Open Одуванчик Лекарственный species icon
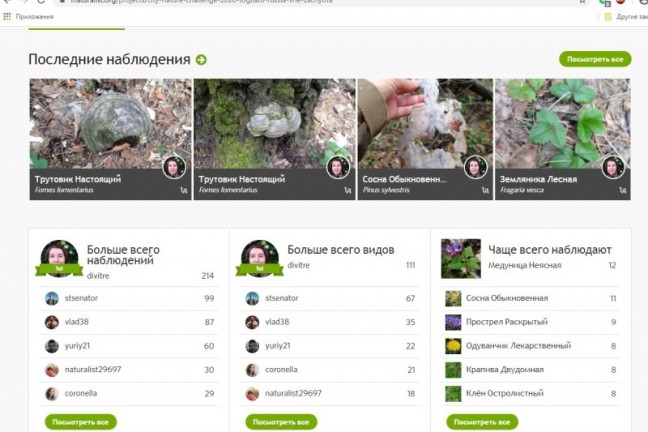Viewport: 648px width, 432px height. pyautogui.click(x=453, y=346)
